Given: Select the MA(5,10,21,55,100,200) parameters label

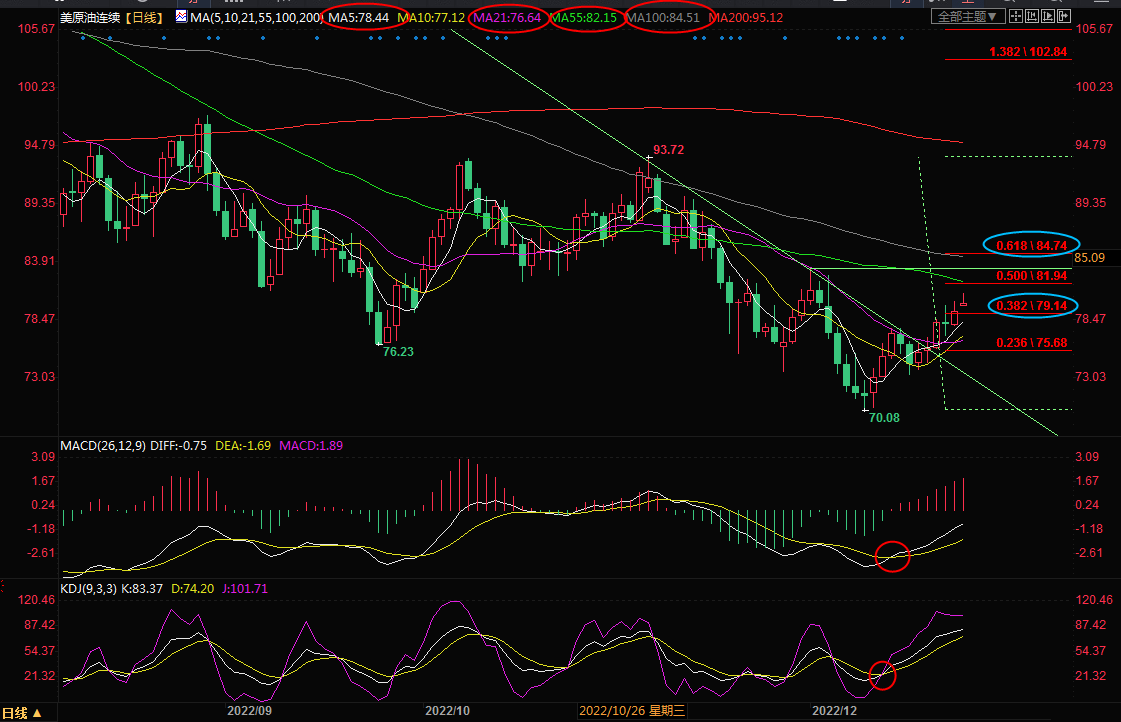Looking at the screenshot, I should pyautogui.click(x=256, y=18).
